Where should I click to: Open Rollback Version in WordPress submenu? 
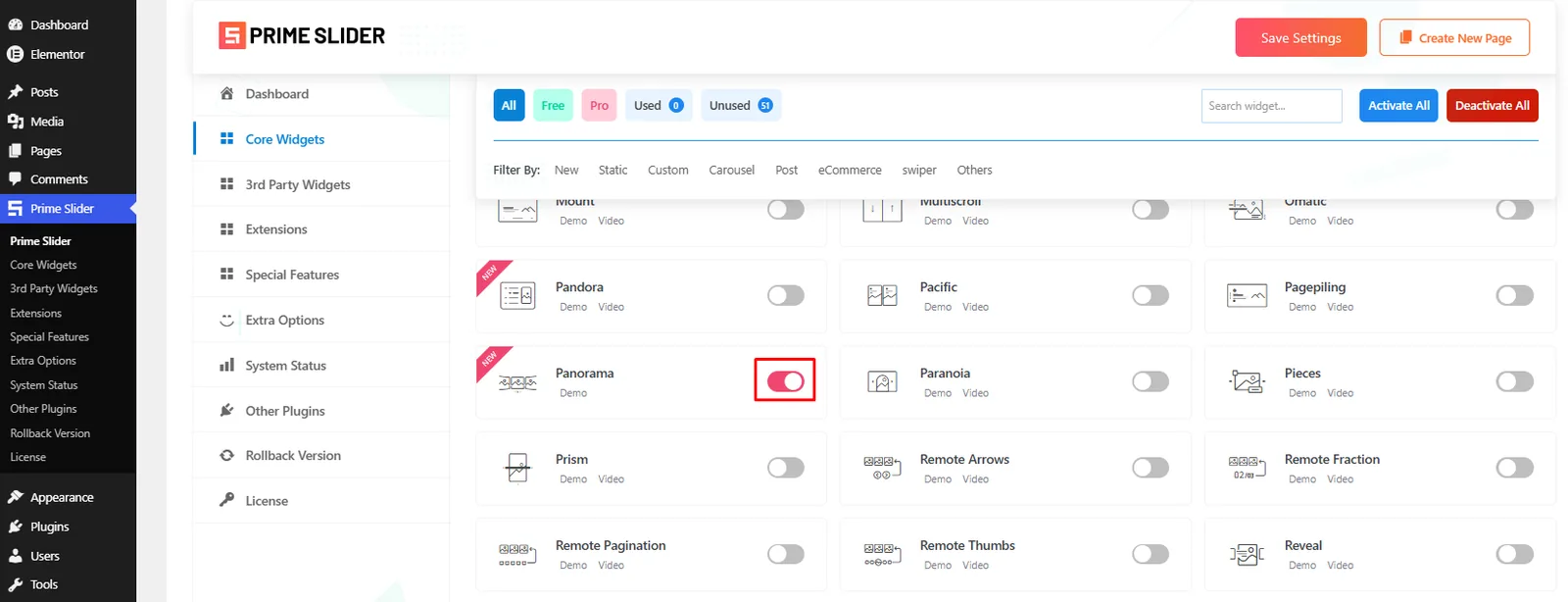click(x=50, y=433)
